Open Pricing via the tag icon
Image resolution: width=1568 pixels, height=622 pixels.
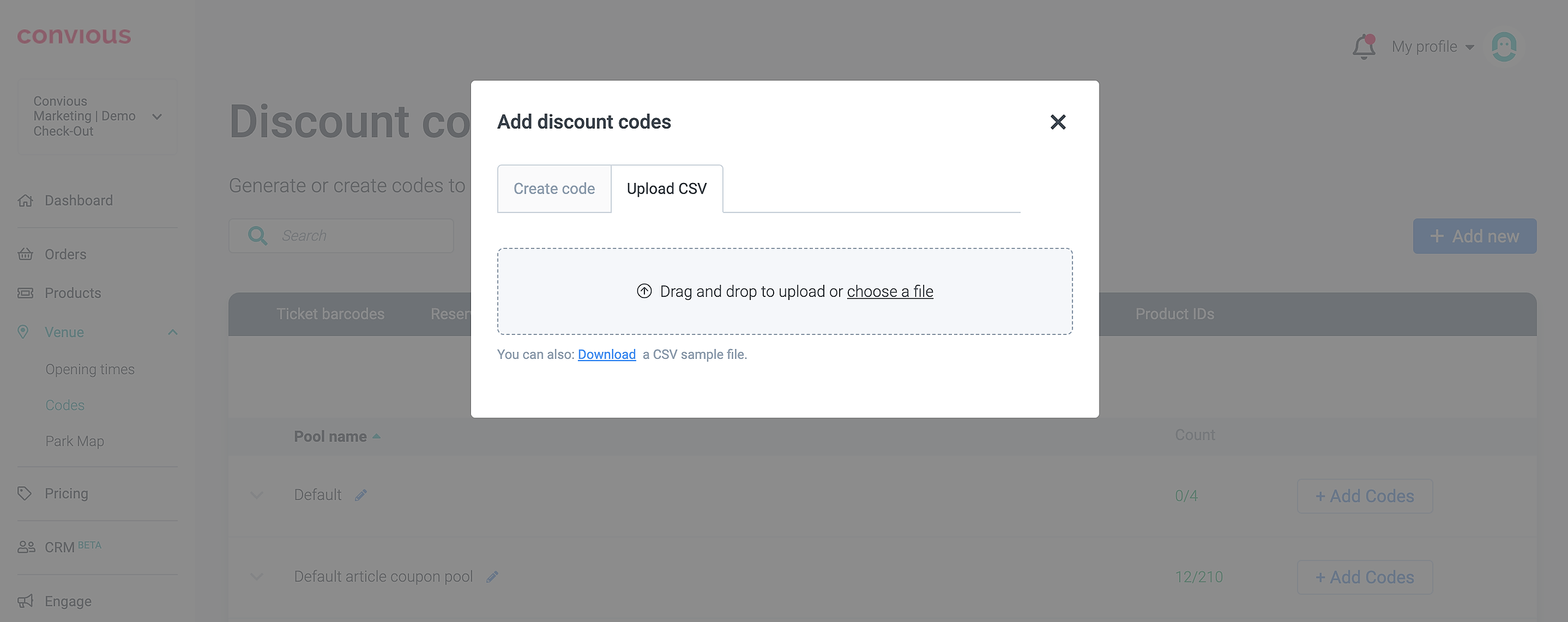pyautogui.click(x=24, y=493)
